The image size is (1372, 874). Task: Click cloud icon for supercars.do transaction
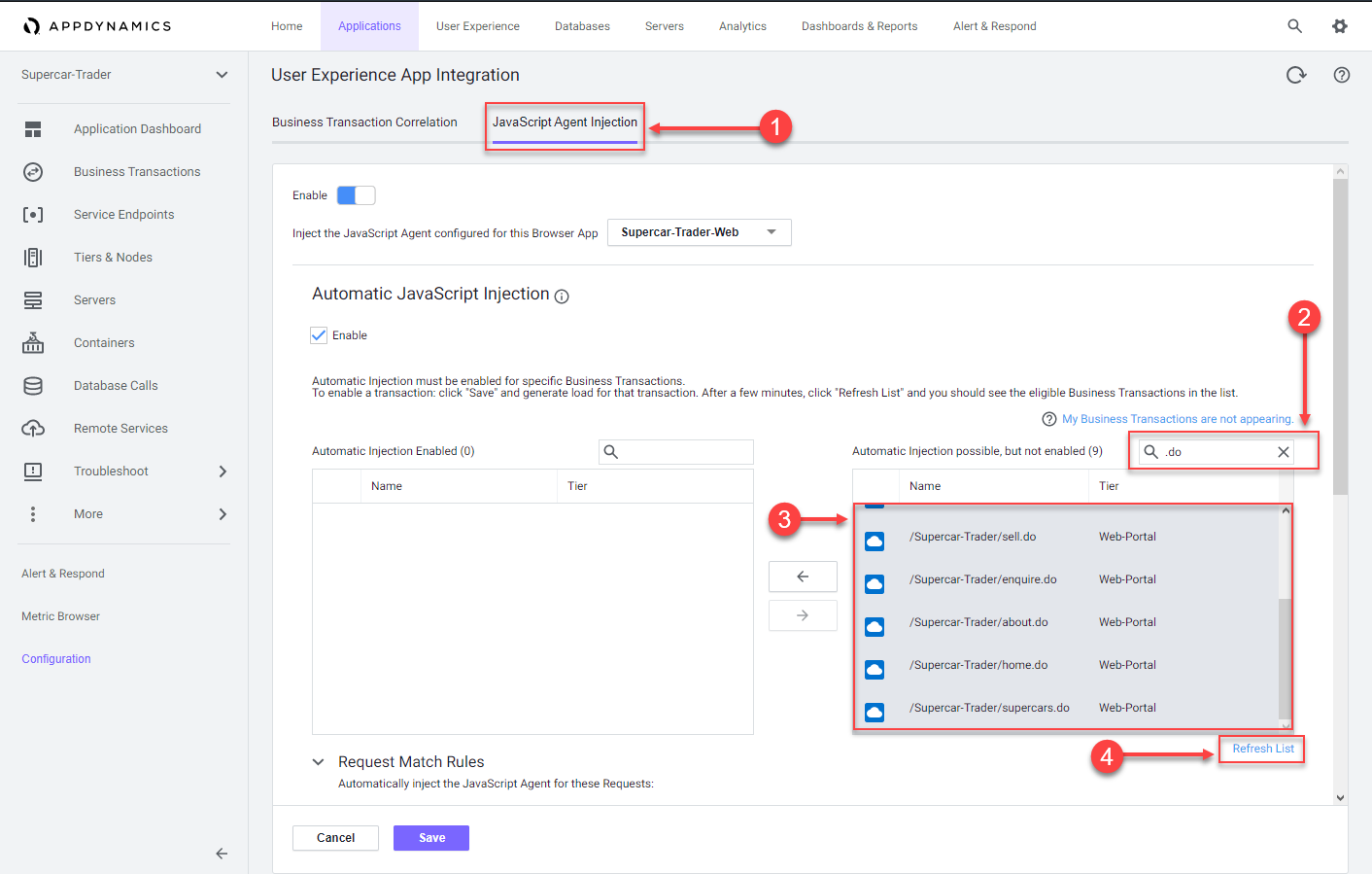[875, 713]
